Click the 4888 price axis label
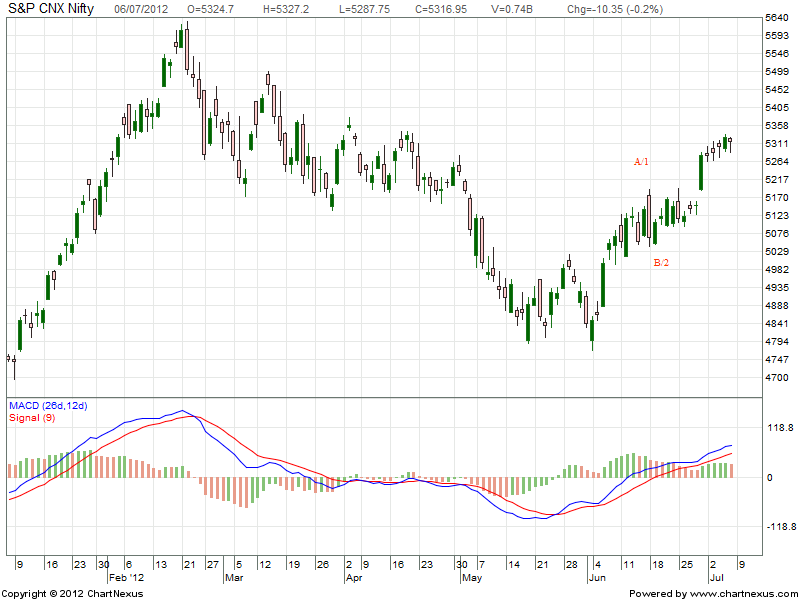Screen dimensions: 800x600 click(x=778, y=306)
